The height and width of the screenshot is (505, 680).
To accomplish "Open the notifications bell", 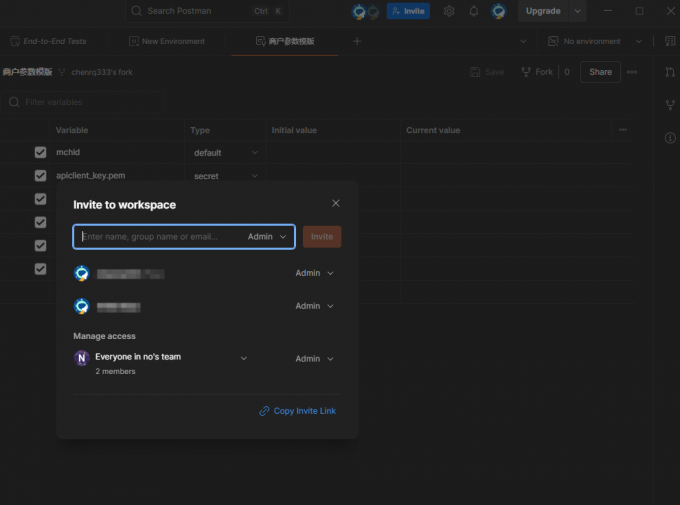I will pyautogui.click(x=474, y=11).
